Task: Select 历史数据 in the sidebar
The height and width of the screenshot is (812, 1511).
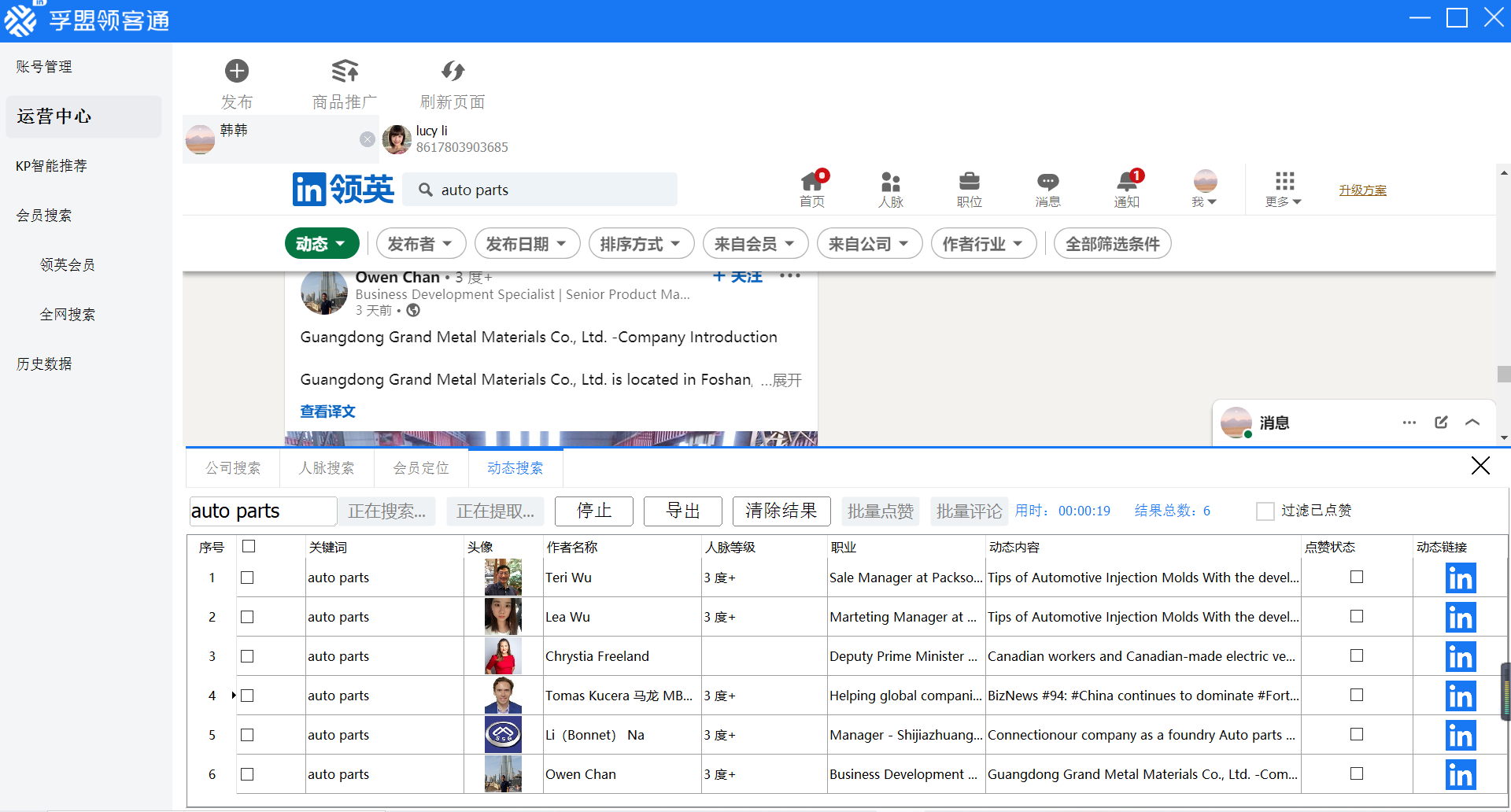Action: coord(43,364)
